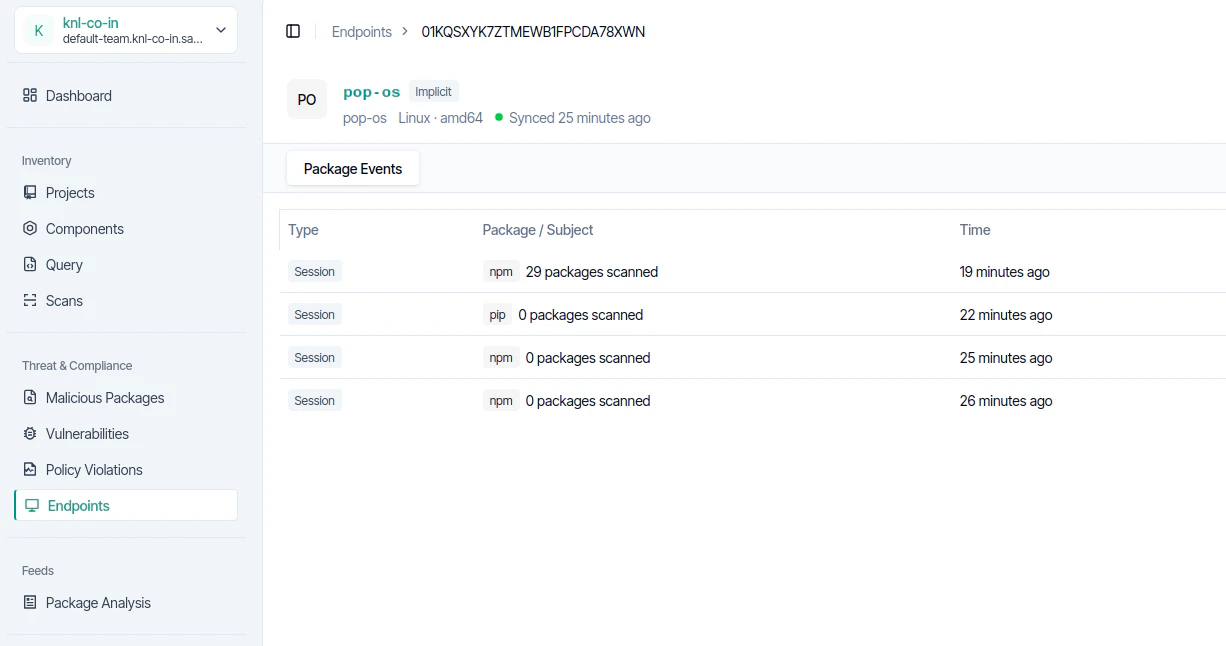
Task: Click the Inventory section heading
Action: [x=47, y=161]
